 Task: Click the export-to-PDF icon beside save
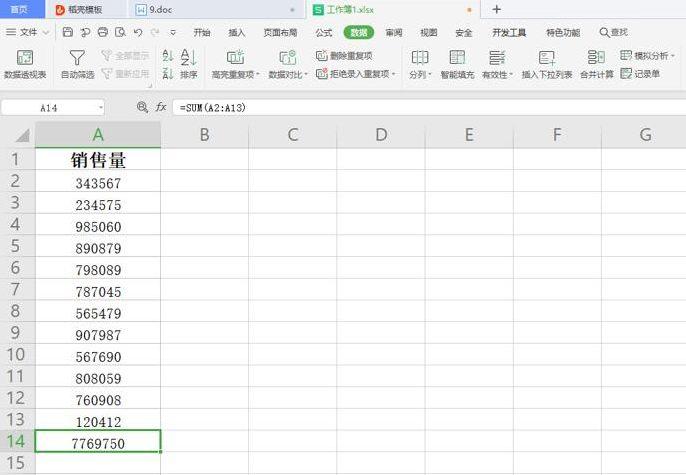[x=85, y=32]
